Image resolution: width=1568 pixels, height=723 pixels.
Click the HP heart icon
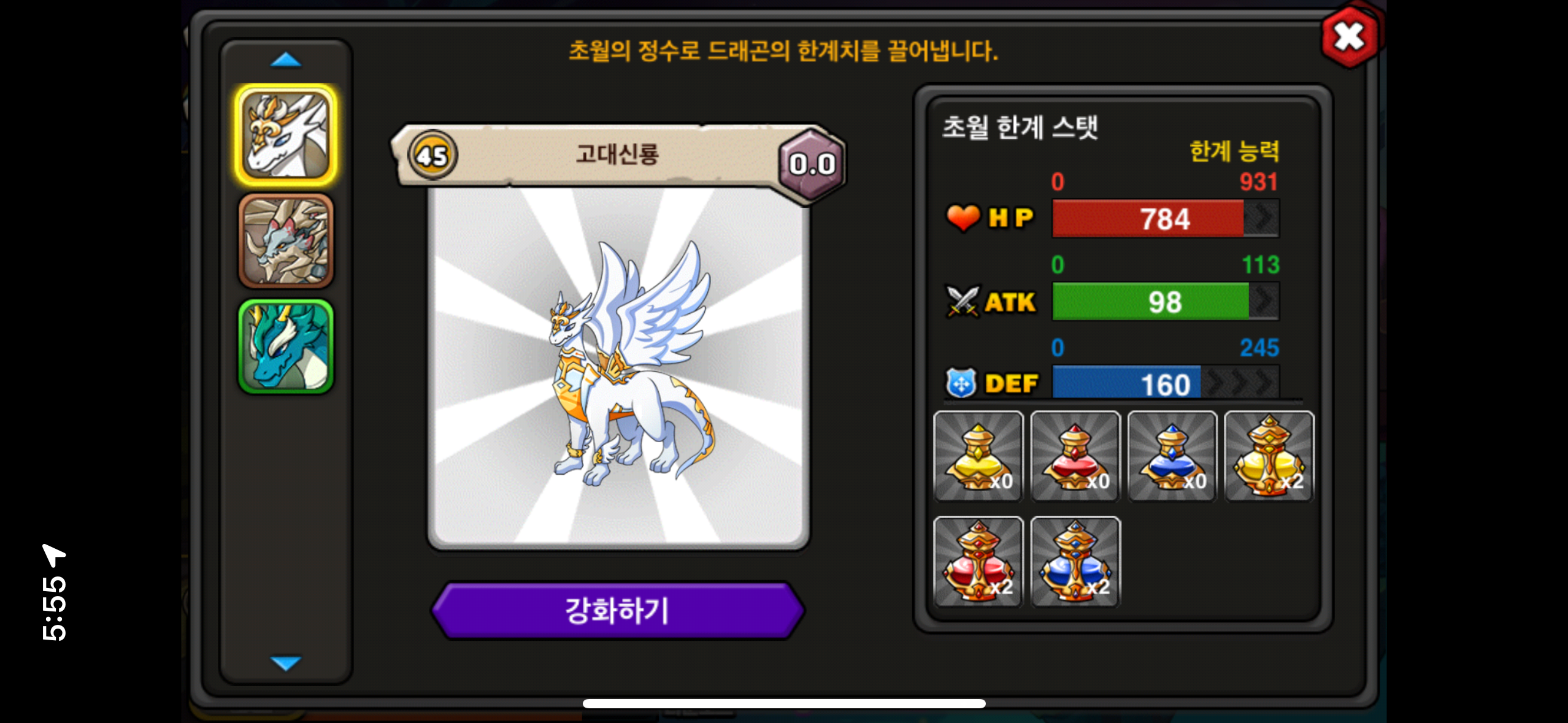(x=963, y=218)
